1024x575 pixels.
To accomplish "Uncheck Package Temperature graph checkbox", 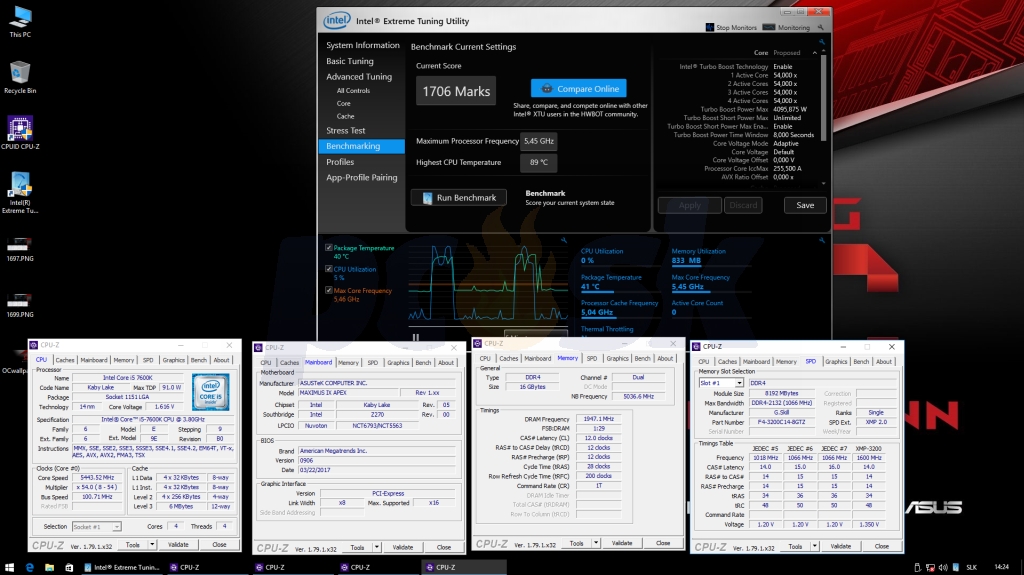I will 328,248.
